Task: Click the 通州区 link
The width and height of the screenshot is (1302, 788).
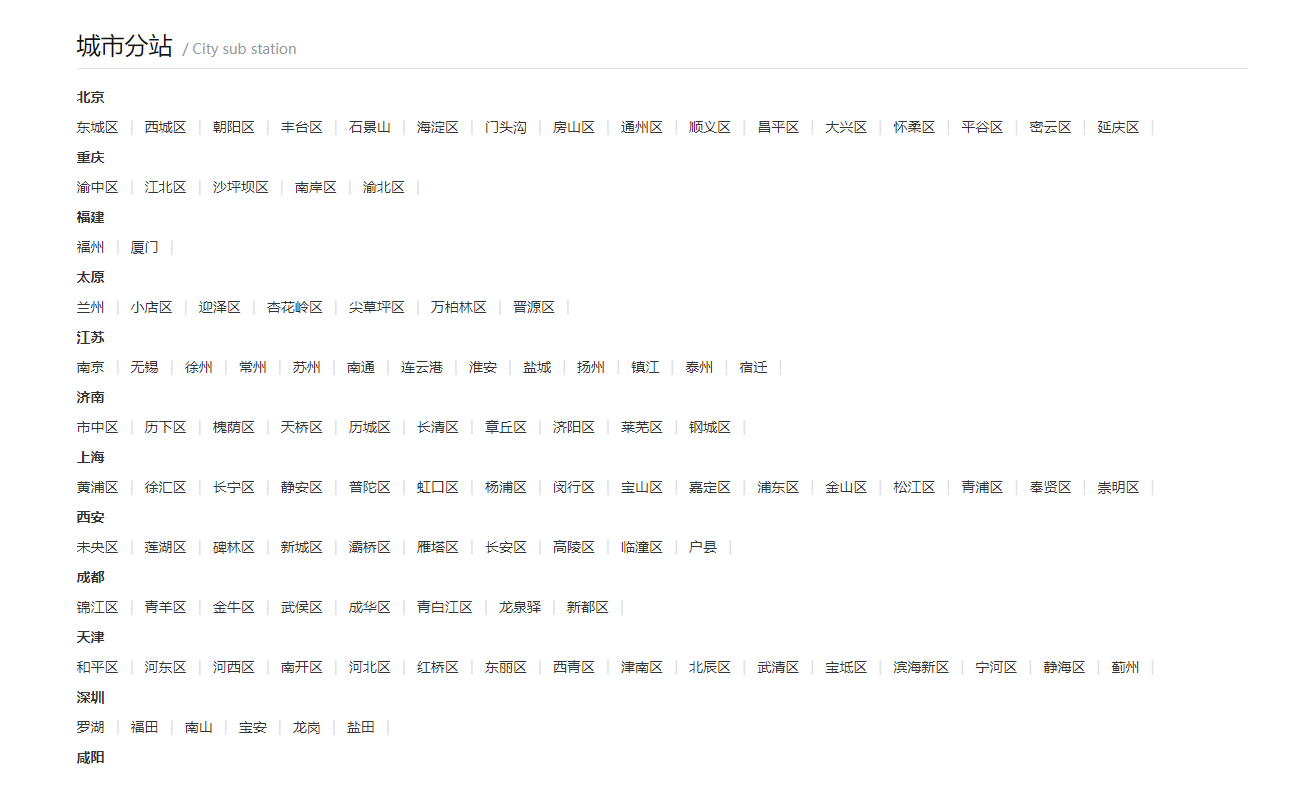Action: click(641, 127)
